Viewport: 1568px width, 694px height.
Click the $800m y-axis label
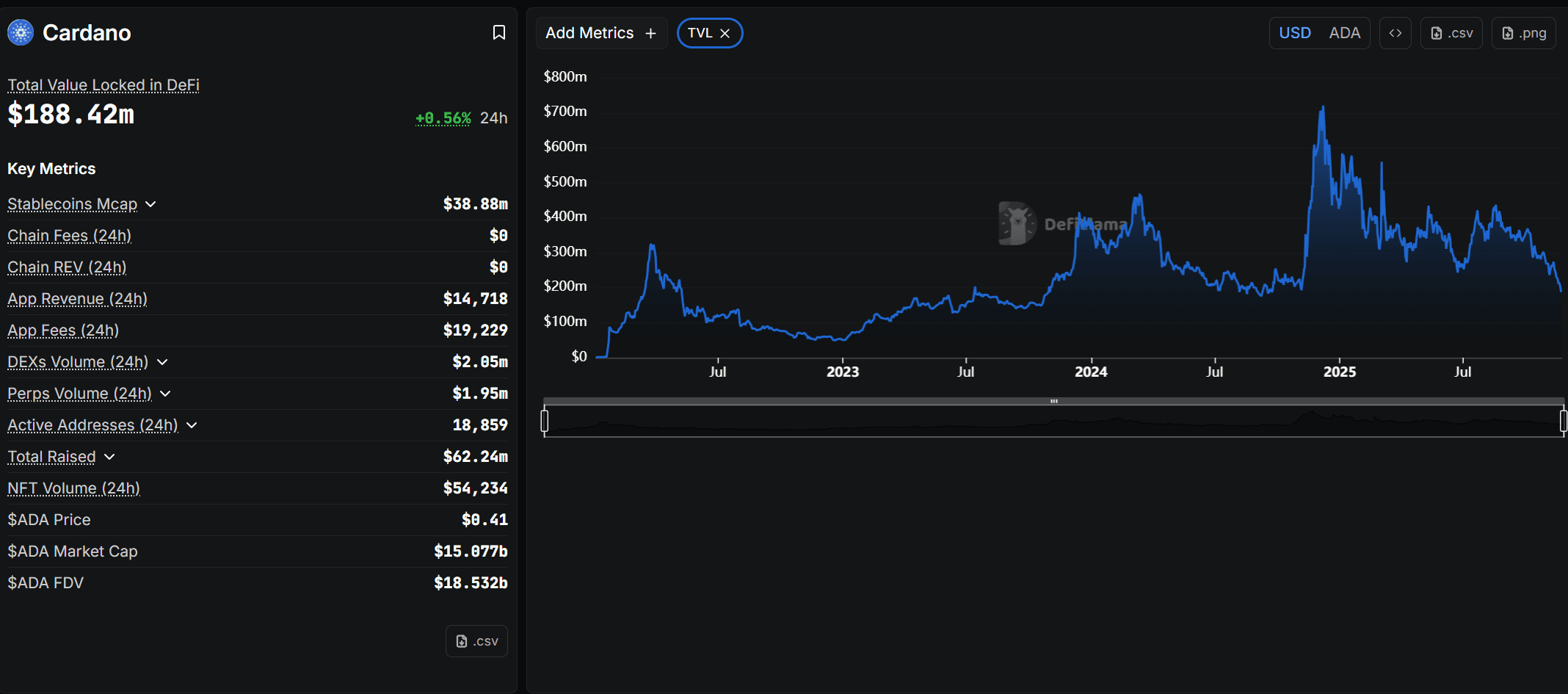pyautogui.click(x=565, y=76)
